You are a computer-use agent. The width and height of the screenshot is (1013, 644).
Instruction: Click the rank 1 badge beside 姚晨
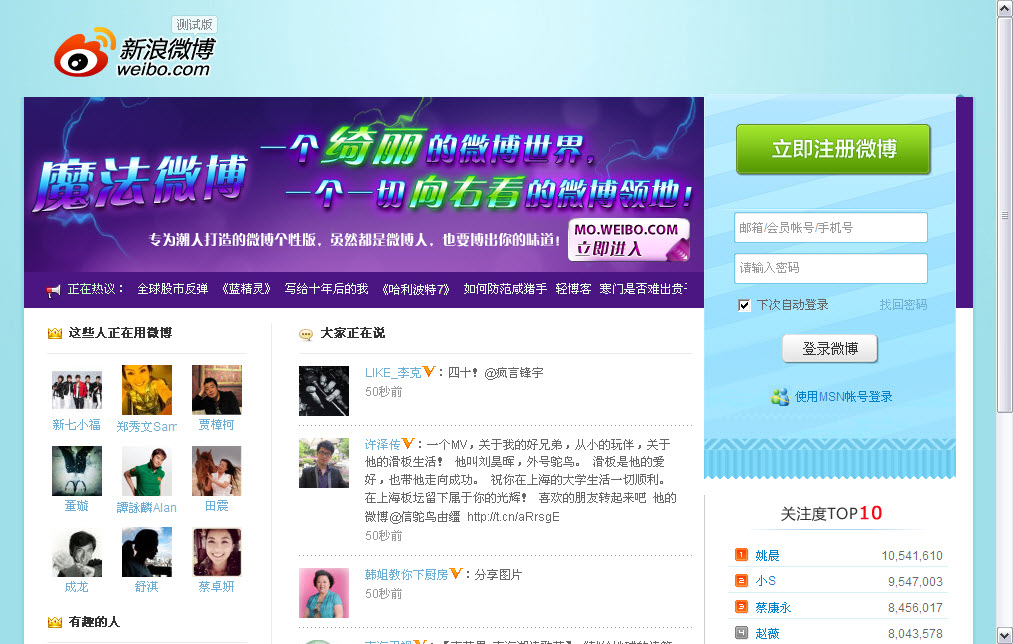pos(741,555)
